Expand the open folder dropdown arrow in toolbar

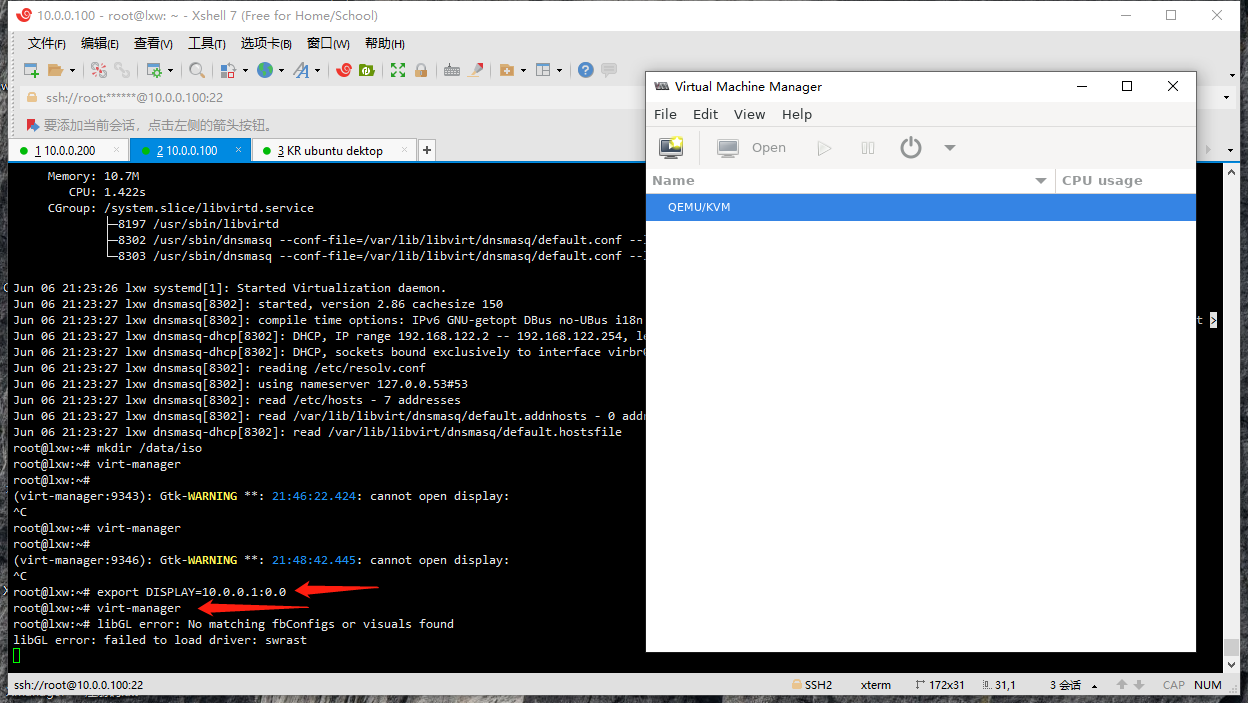(72, 70)
